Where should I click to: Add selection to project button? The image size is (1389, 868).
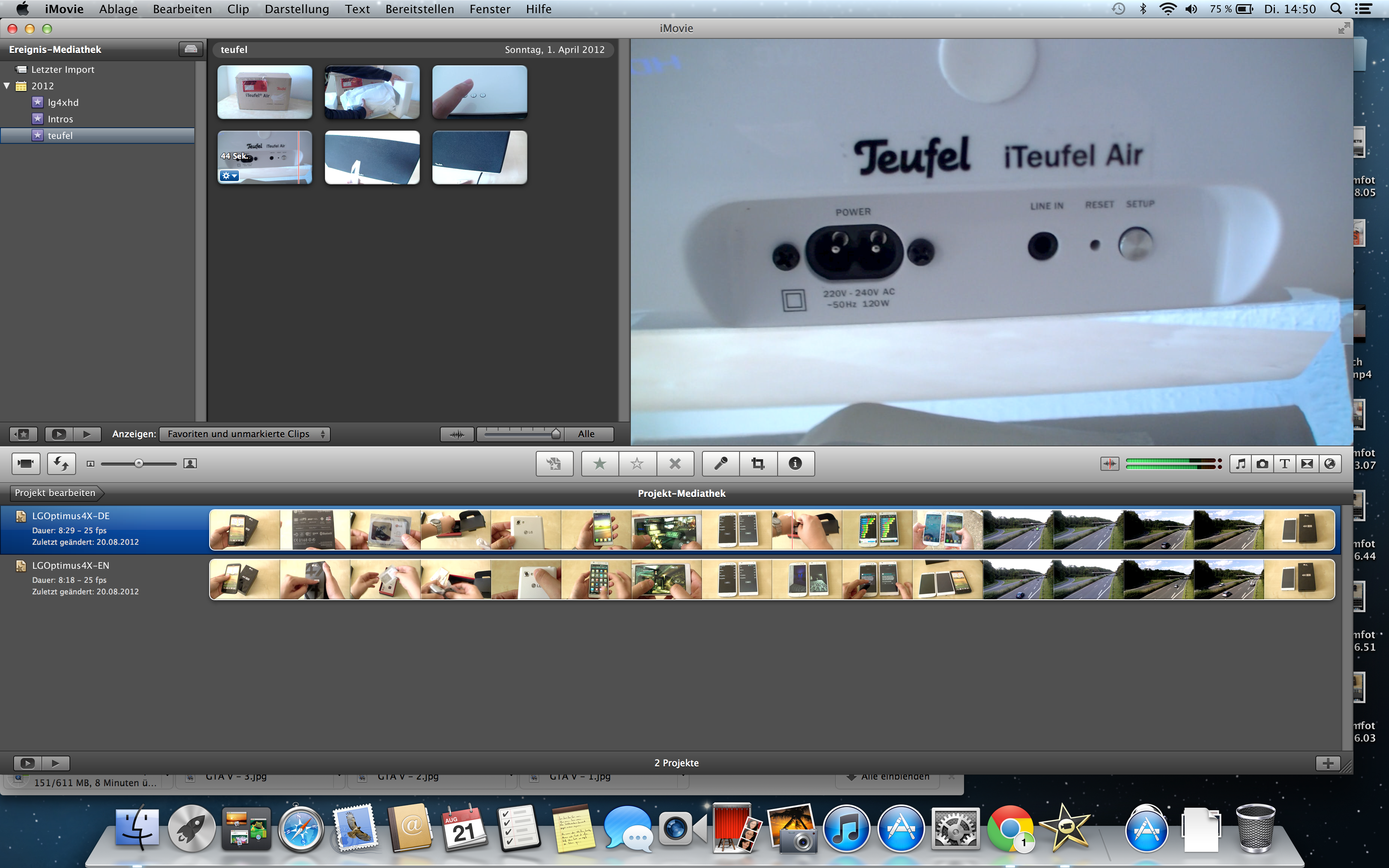554,463
